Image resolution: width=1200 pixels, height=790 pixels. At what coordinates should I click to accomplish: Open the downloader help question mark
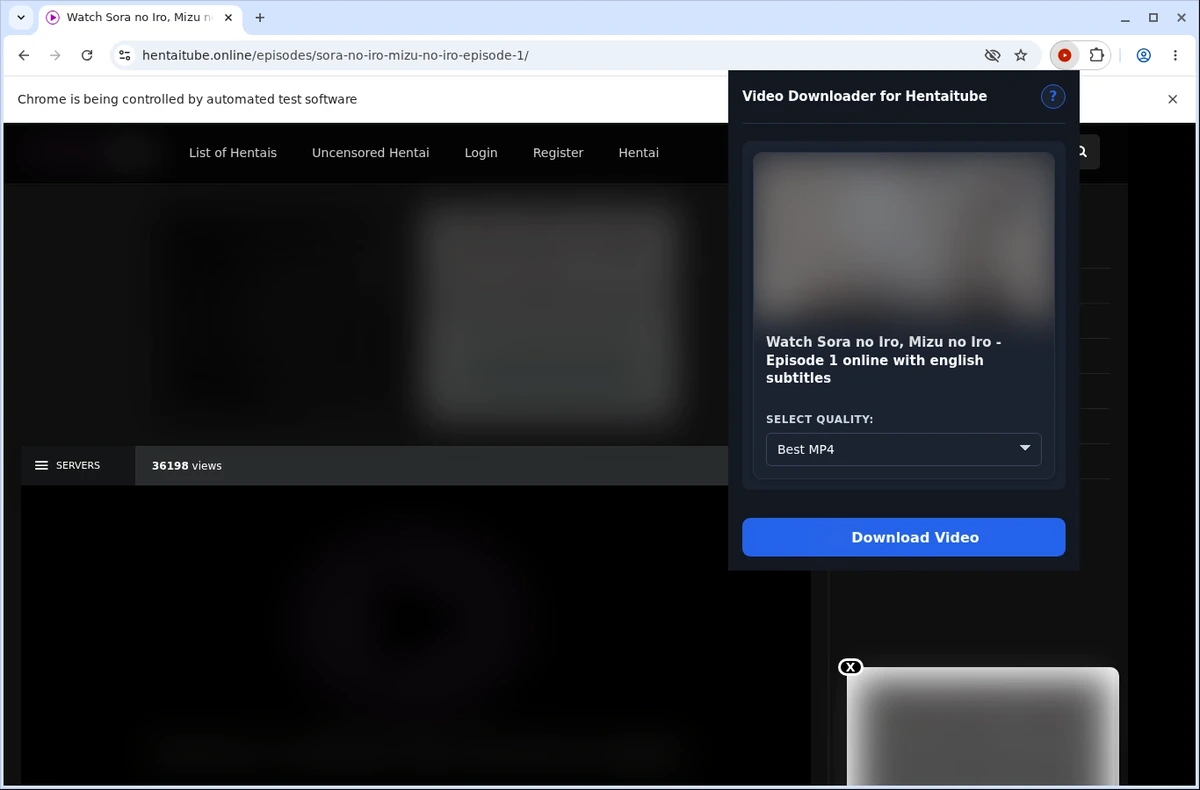[1053, 97]
